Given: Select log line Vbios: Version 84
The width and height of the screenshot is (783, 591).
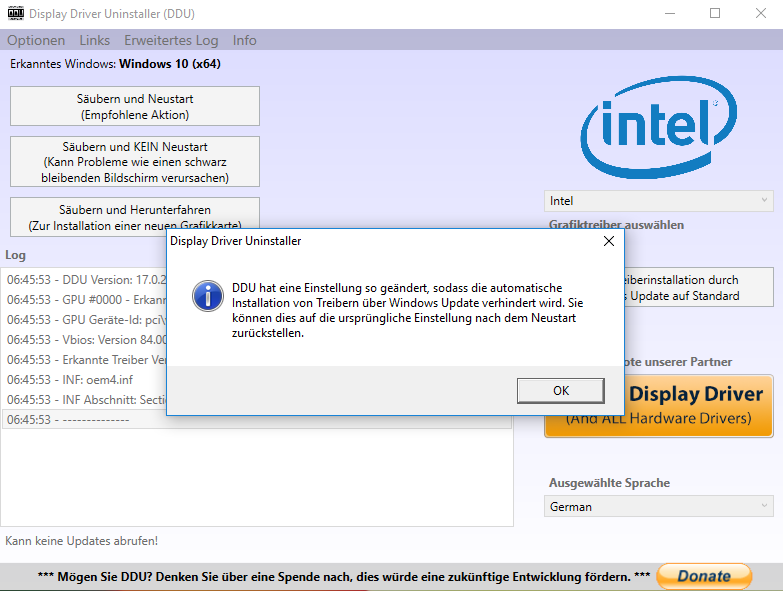Looking at the screenshot, I should 86,339.
